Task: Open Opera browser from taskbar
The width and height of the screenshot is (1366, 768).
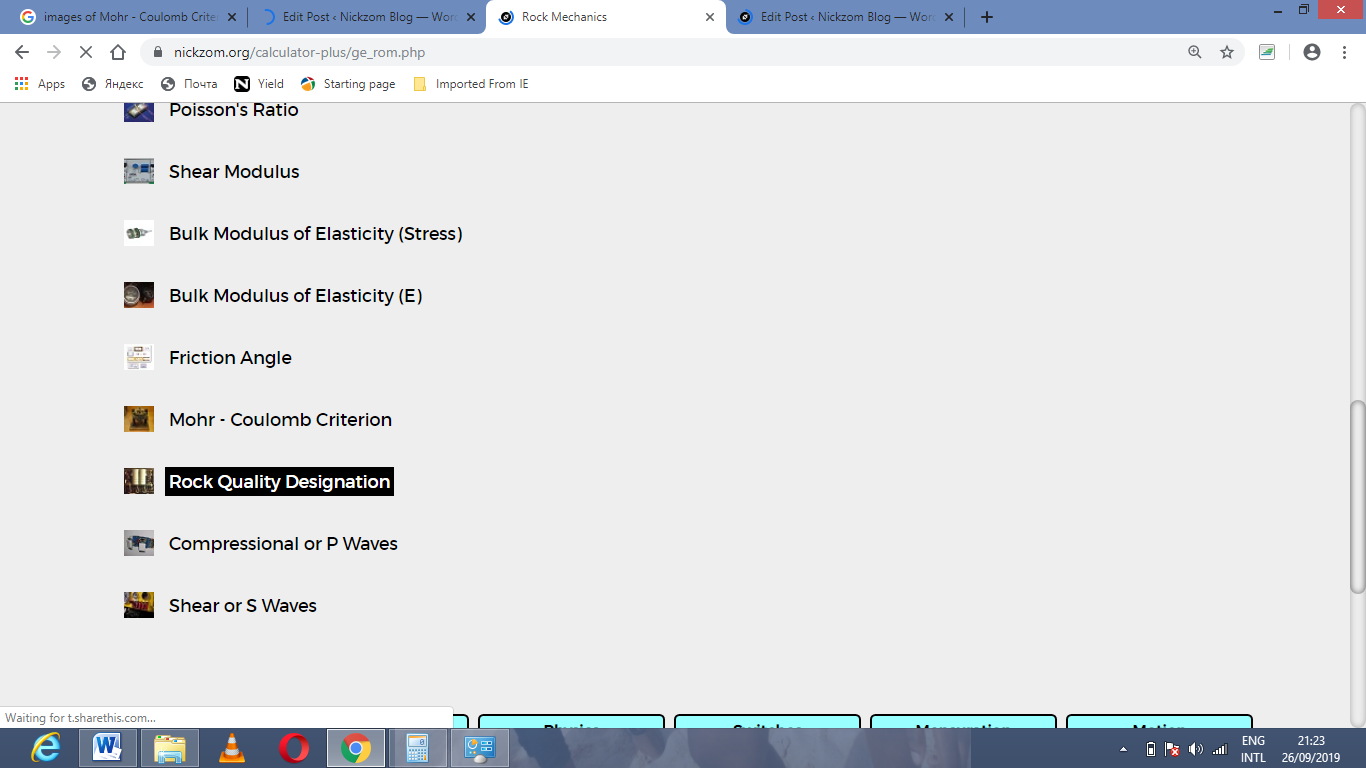Action: [294, 748]
